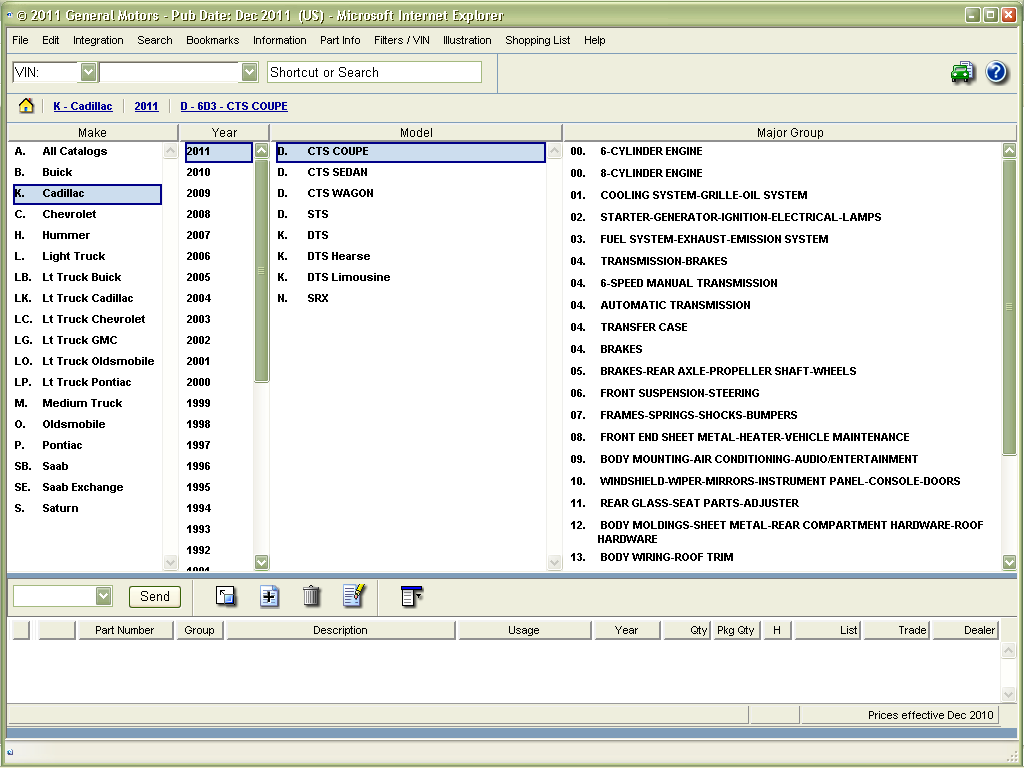Image resolution: width=1024 pixels, height=768 pixels.
Task: Add a new item with the plus page icon
Action: point(269,596)
